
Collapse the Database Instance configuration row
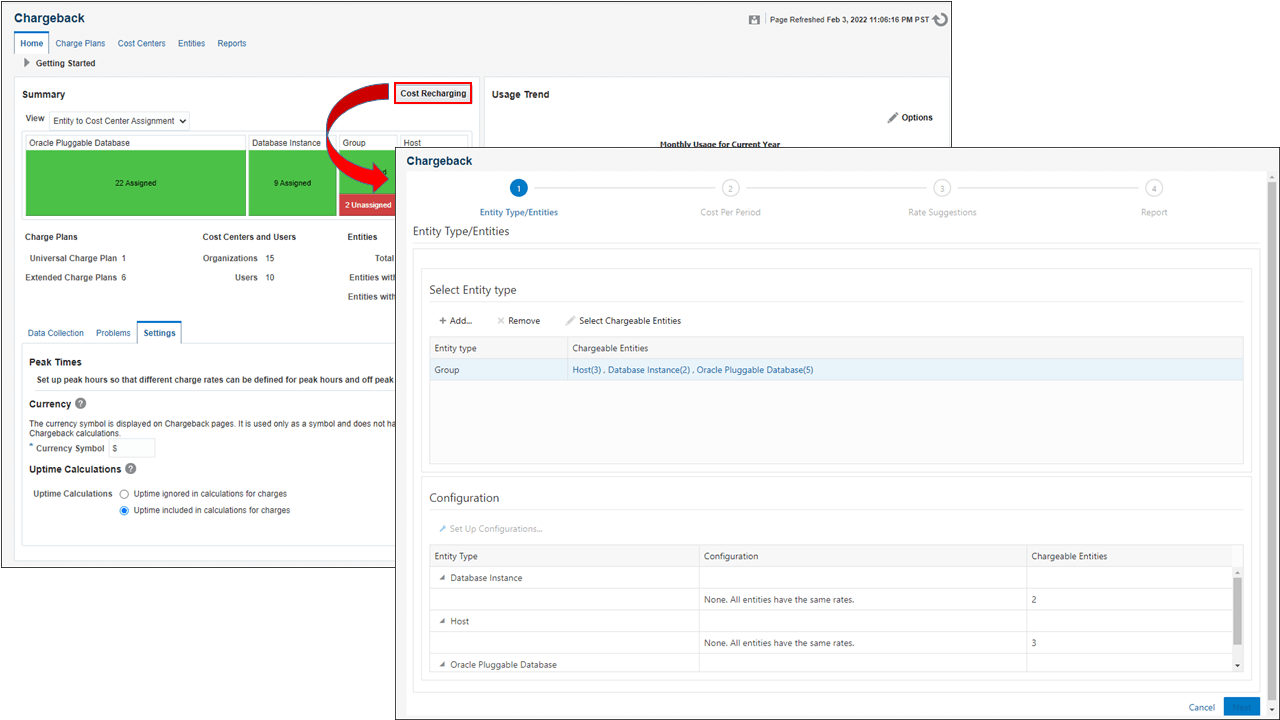pyautogui.click(x=442, y=578)
